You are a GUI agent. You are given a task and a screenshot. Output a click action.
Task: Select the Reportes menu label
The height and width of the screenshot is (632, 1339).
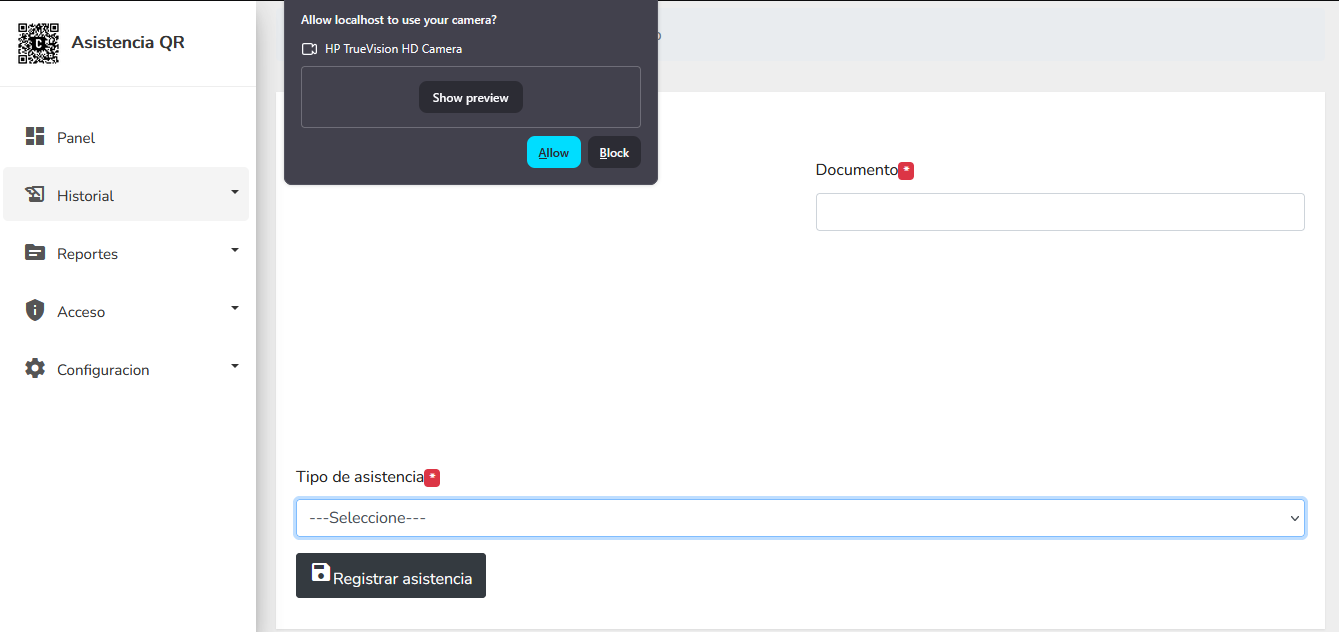[x=87, y=254]
